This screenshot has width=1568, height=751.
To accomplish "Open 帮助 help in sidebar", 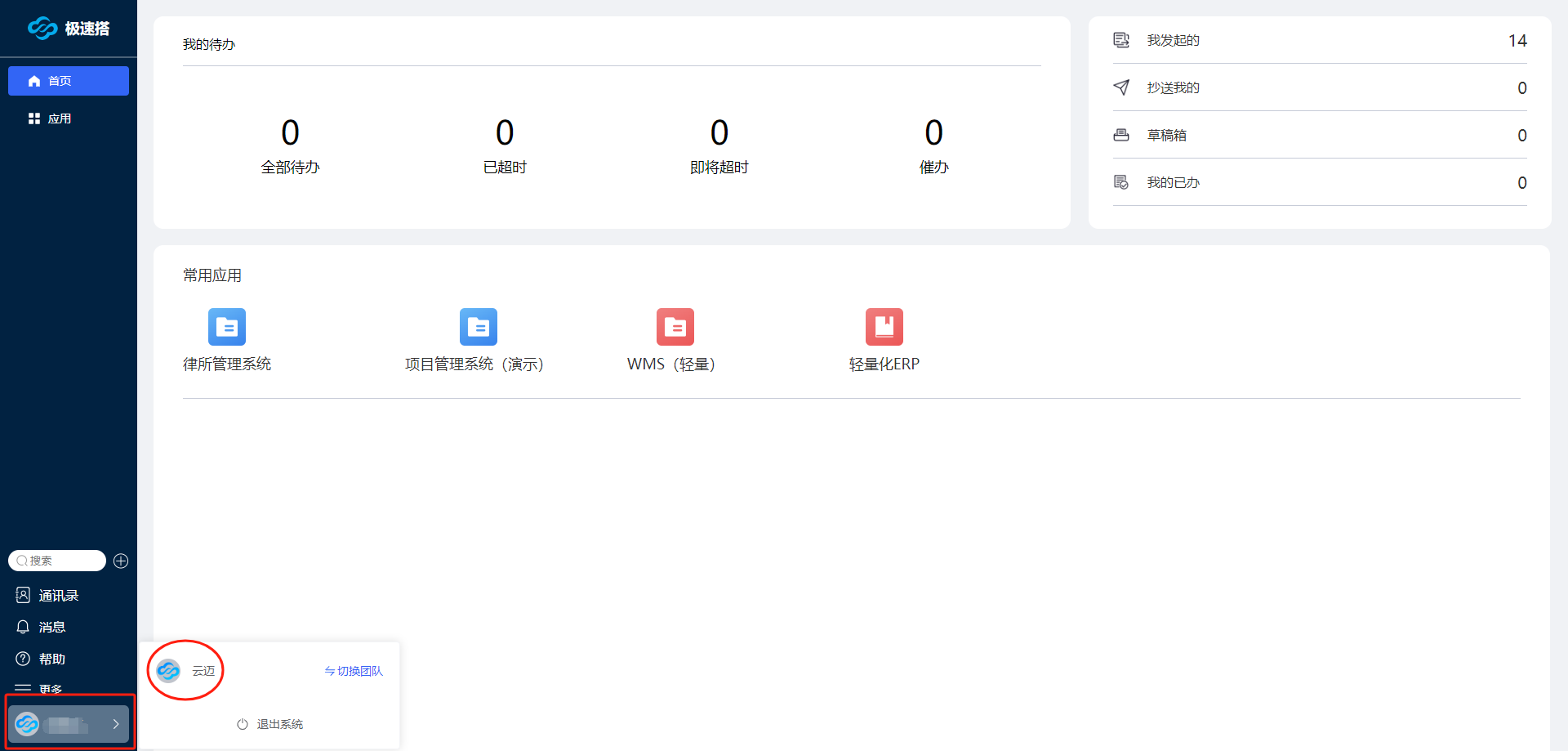I will tap(51, 659).
